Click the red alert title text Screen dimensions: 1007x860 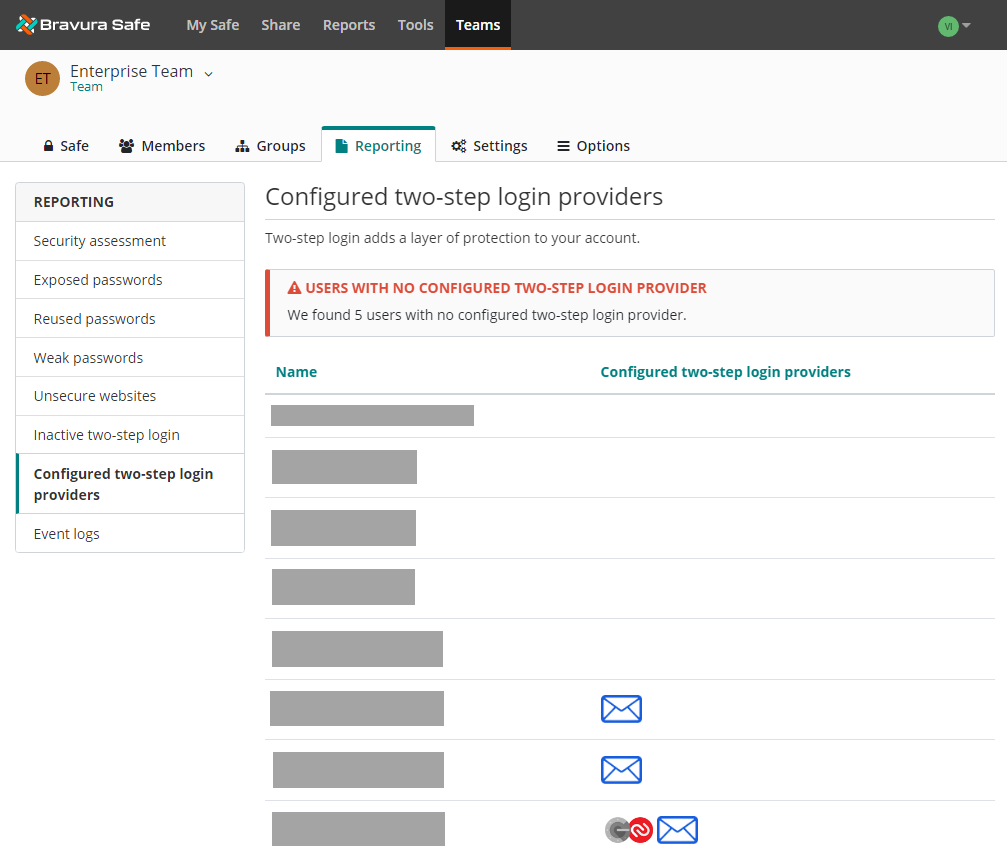[x=506, y=288]
